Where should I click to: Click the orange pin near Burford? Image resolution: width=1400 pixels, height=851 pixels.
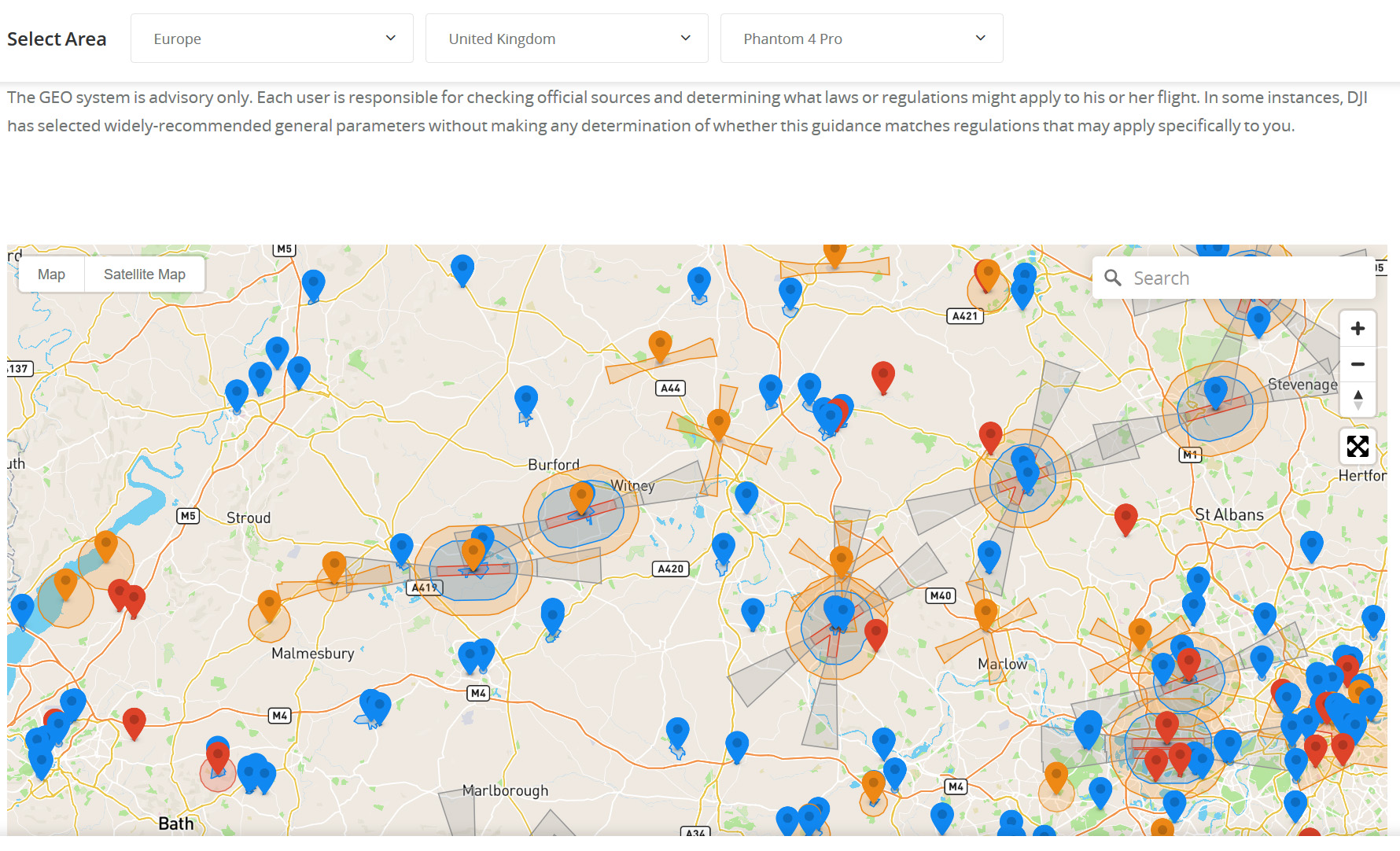581,499
